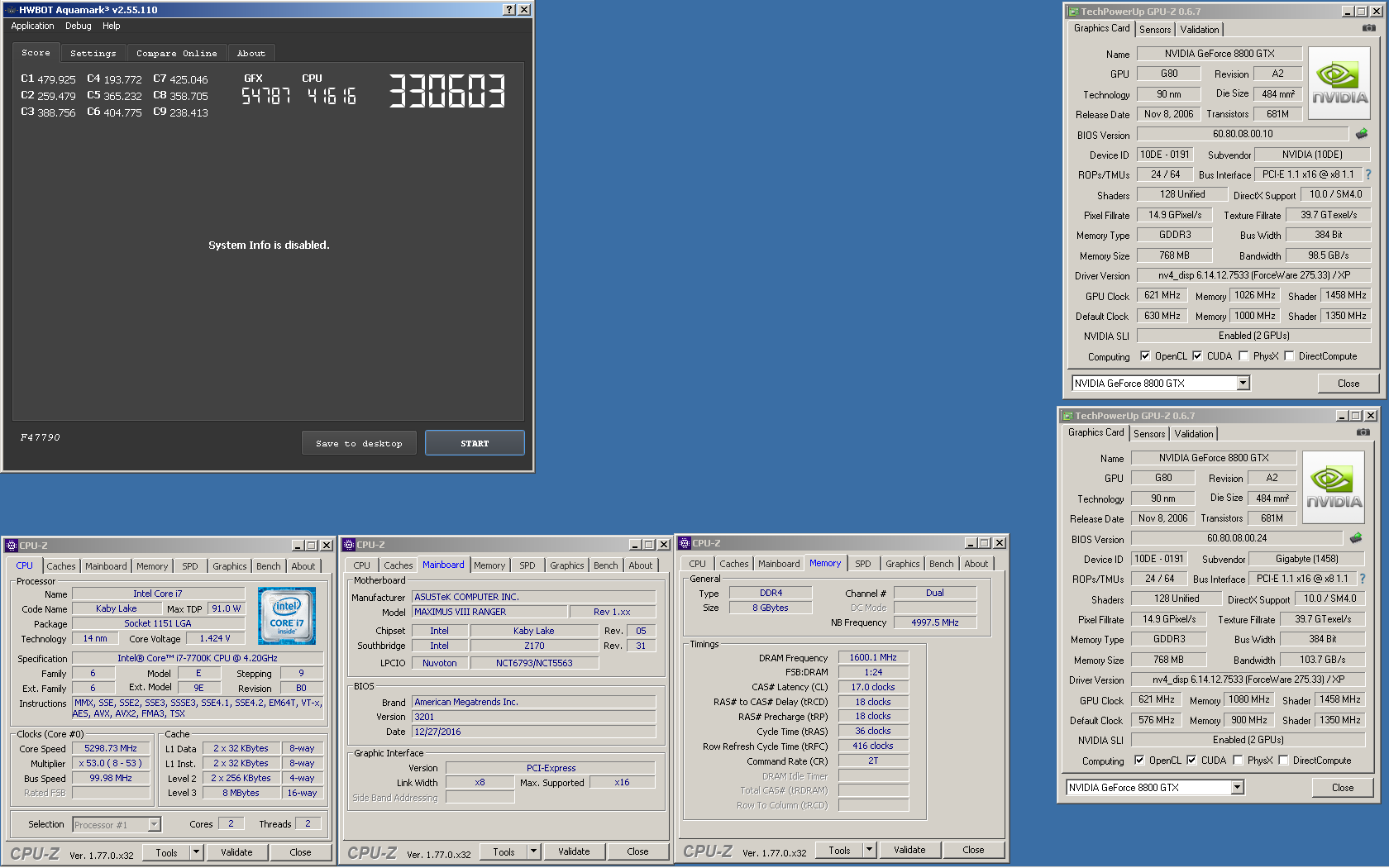1389x868 pixels.
Task: Click Aquamark help question mark title button
Action: point(509,10)
